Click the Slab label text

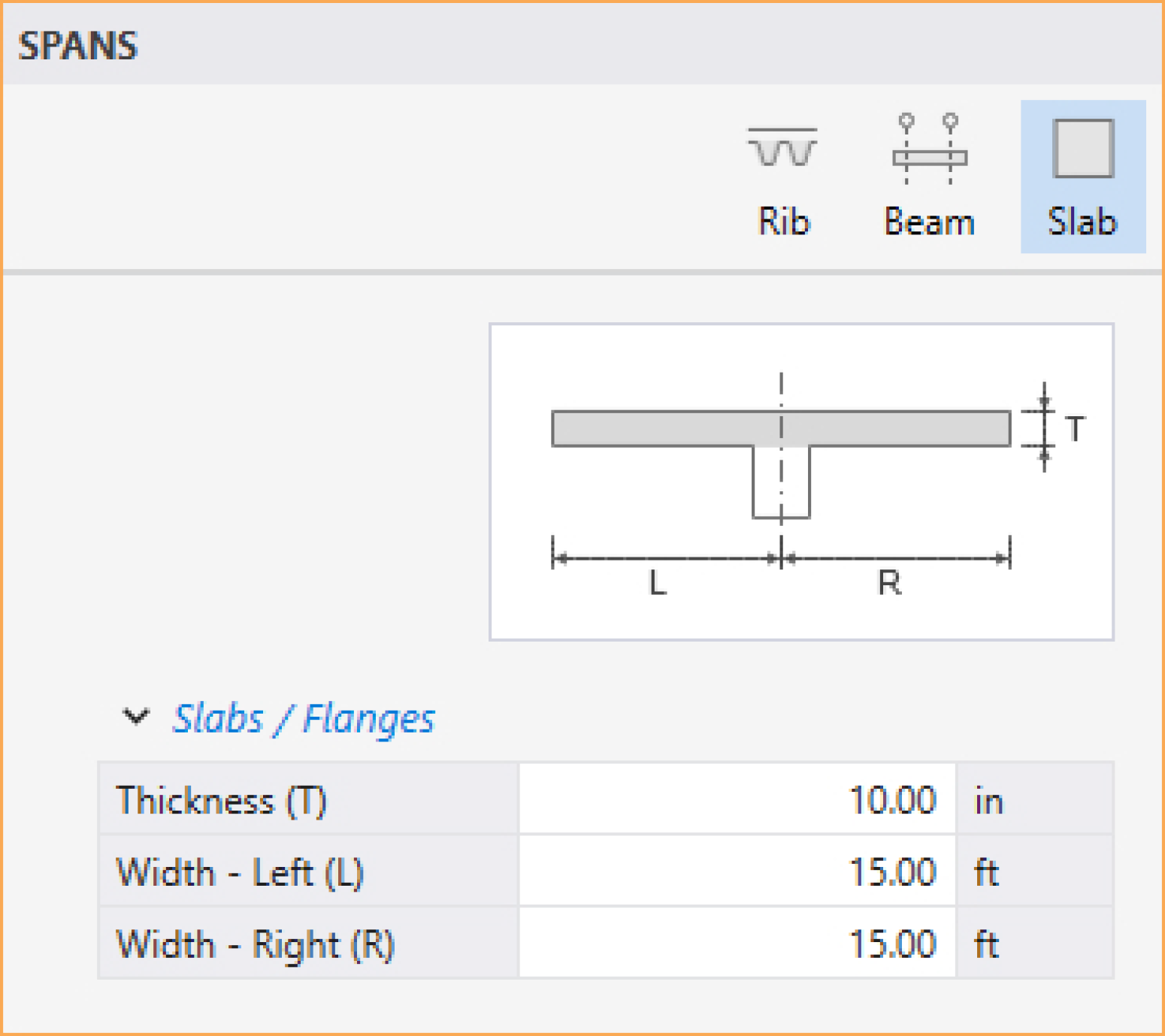(x=1082, y=222)
